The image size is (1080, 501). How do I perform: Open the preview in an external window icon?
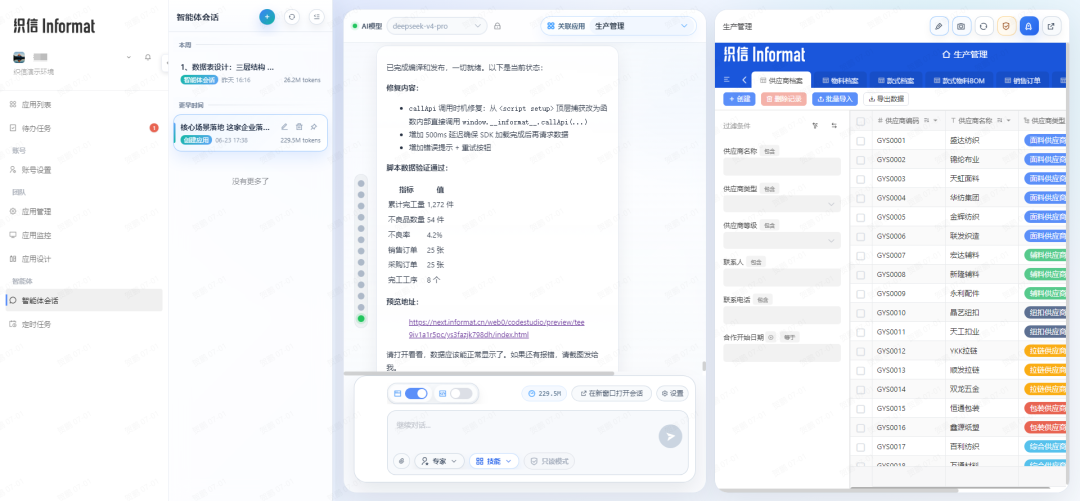click(1051, 26)
